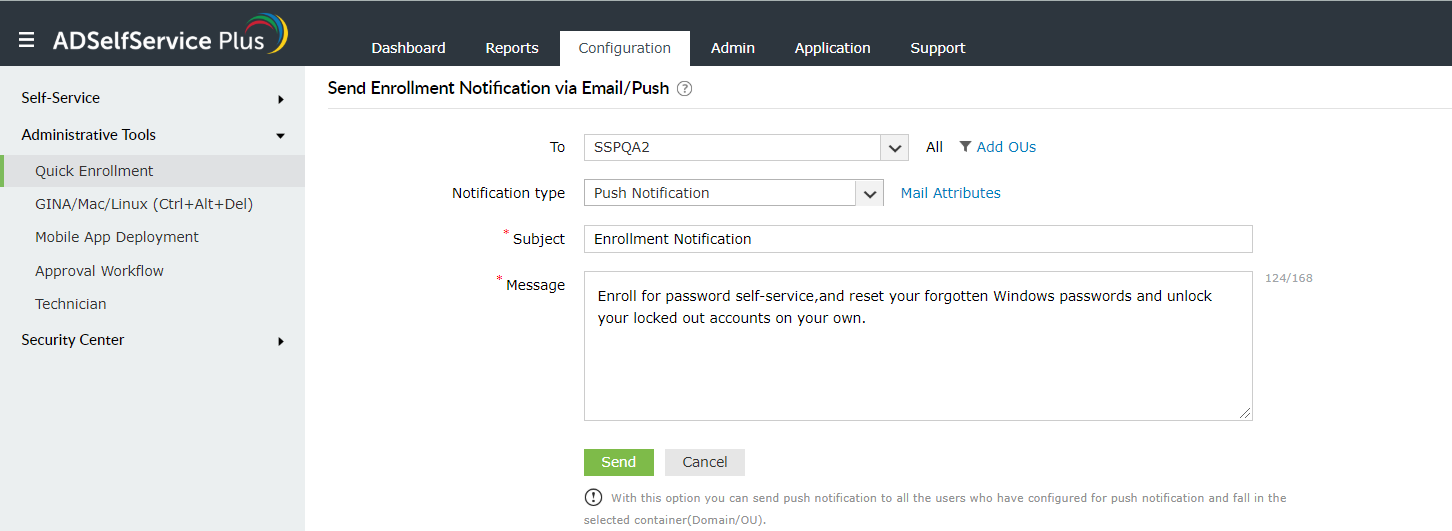Go to the Admin tab

coord(733,48)
